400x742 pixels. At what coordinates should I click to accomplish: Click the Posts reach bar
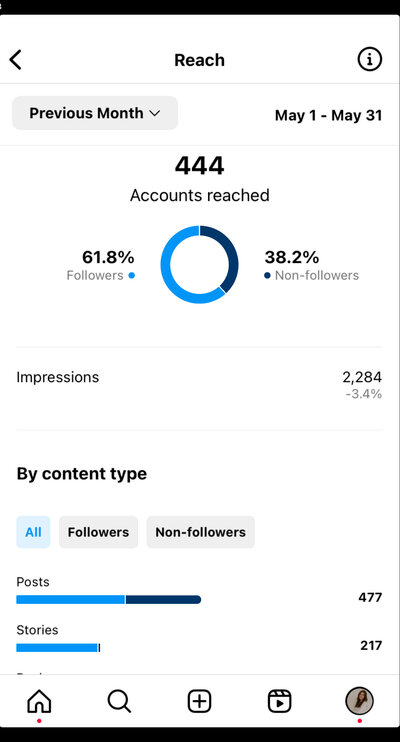[108, 600]
